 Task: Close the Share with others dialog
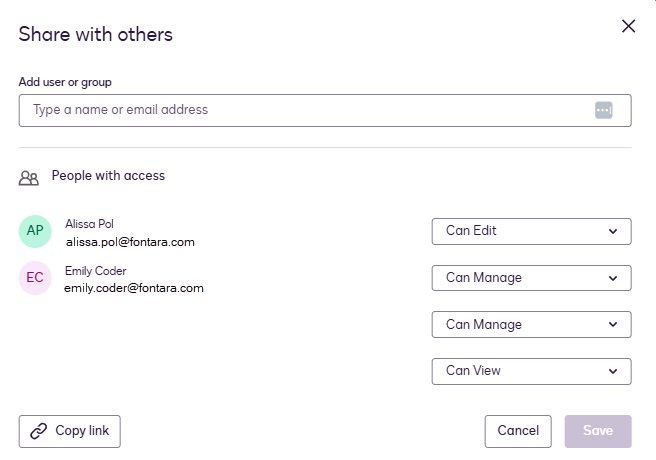[x=628, y=26]
